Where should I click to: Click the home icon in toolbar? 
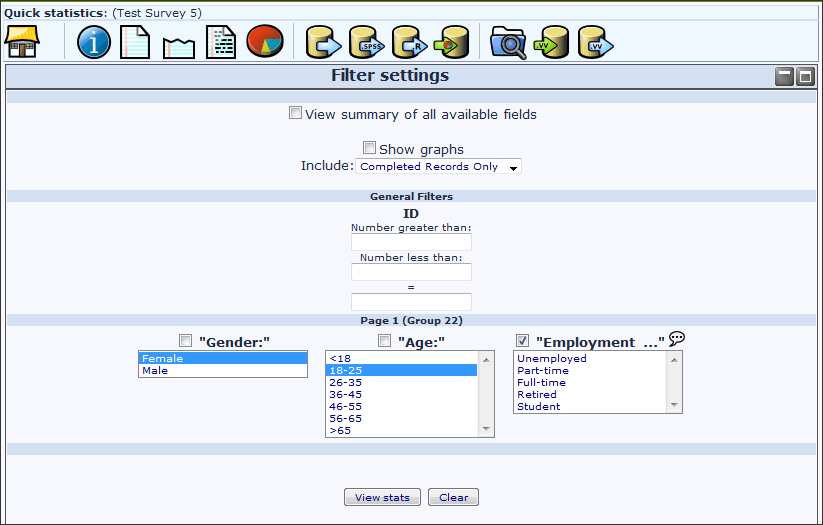pos(22,42)
